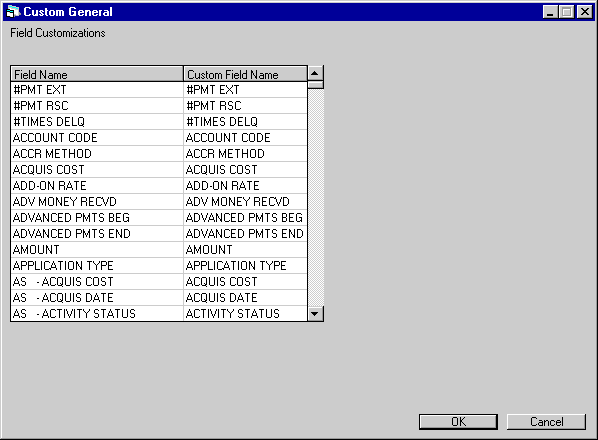The image size is (598, 440).
Task: Click the scrollbar up arrow
Action: 315,73
